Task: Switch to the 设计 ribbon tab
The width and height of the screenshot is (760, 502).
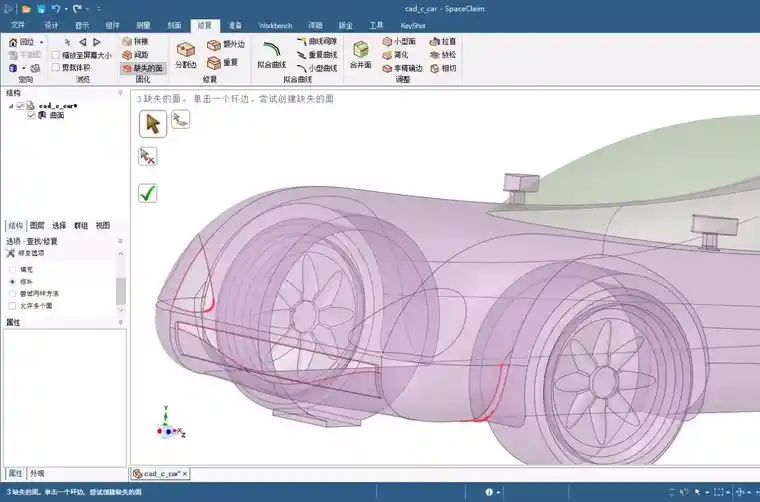Action: pos(51,25)
